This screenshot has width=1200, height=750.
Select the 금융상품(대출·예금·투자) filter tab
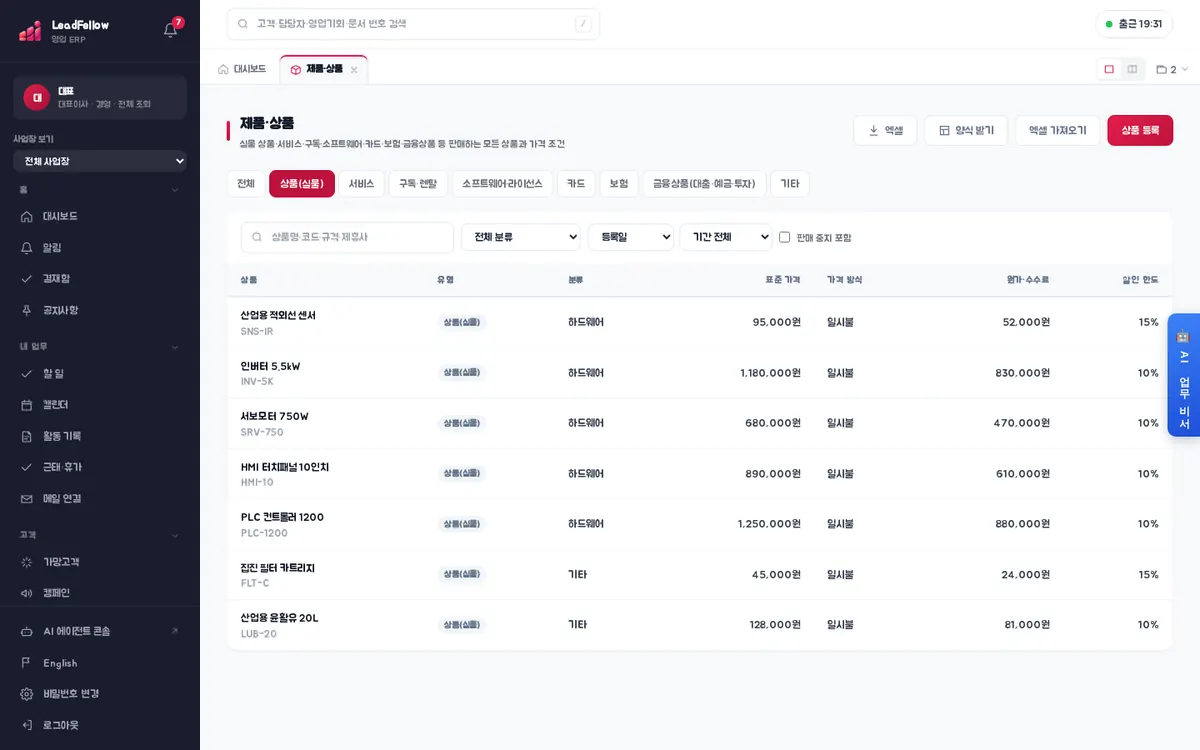(x=704, y=184)
